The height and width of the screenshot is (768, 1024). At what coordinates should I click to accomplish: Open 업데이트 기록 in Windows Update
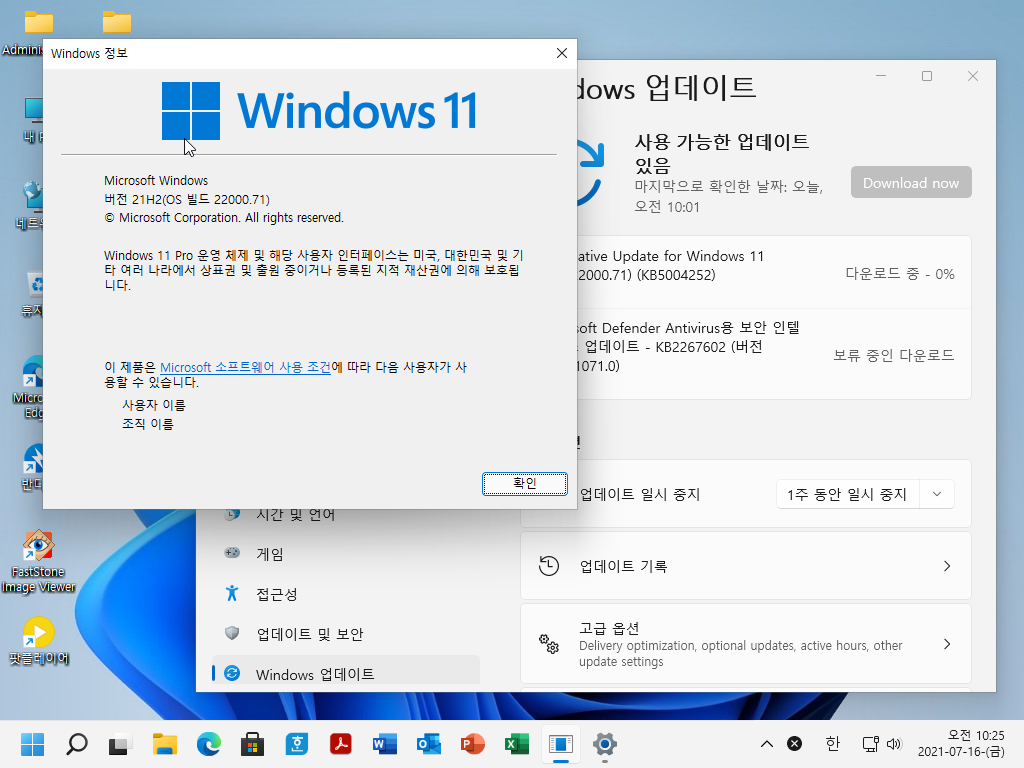click(745, 566)
